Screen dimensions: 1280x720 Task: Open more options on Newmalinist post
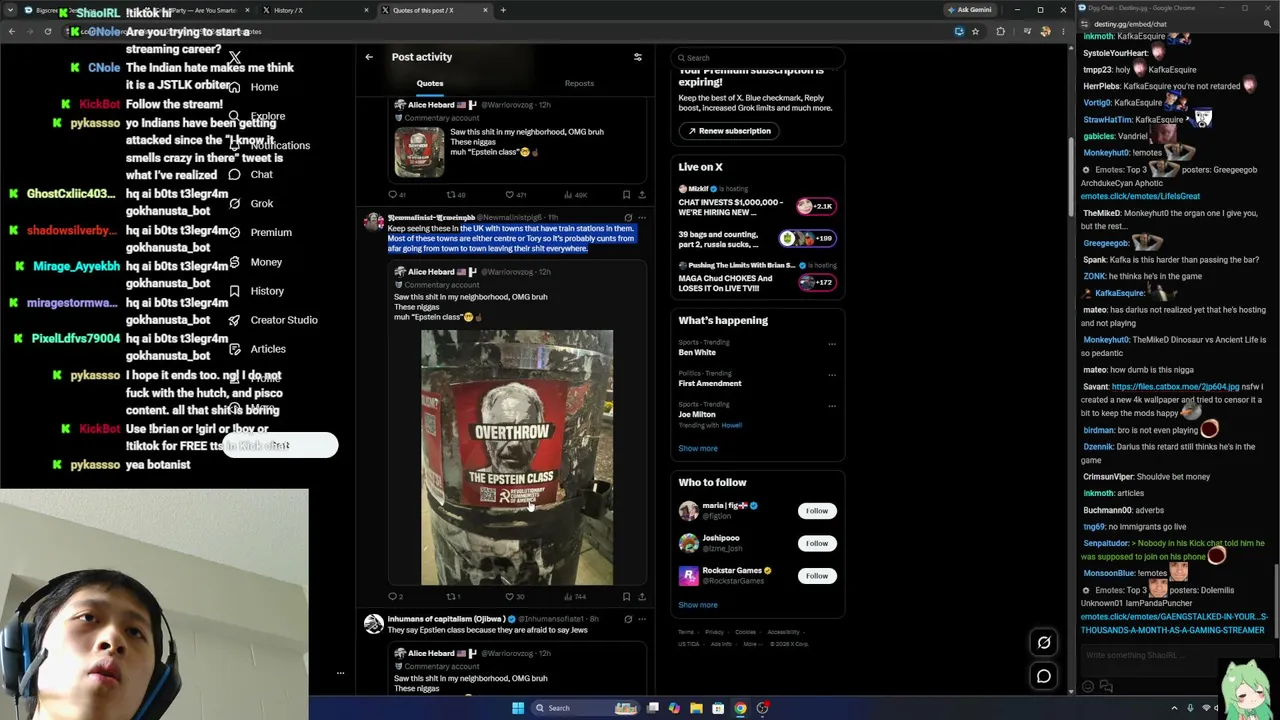[x=642, y=217]
